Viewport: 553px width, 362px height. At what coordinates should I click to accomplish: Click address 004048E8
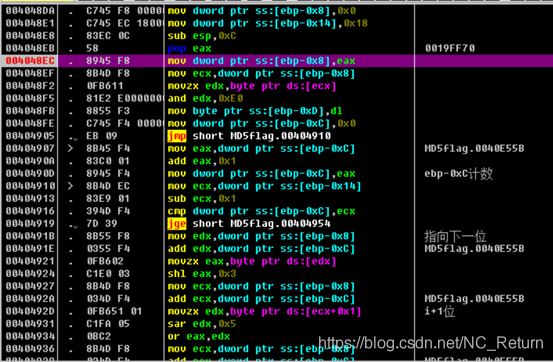point(30,36)
